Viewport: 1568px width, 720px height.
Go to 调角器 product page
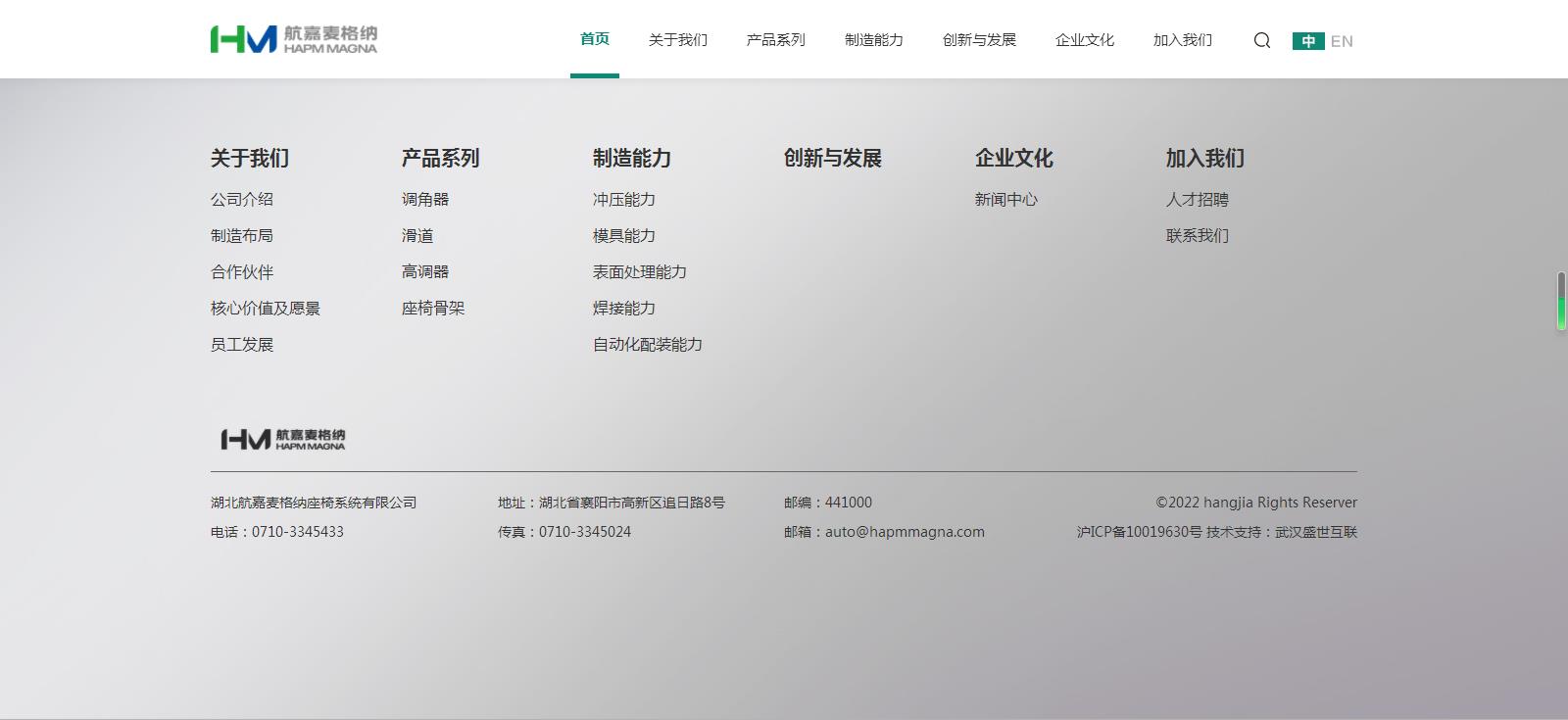click(x=424, y=199)
